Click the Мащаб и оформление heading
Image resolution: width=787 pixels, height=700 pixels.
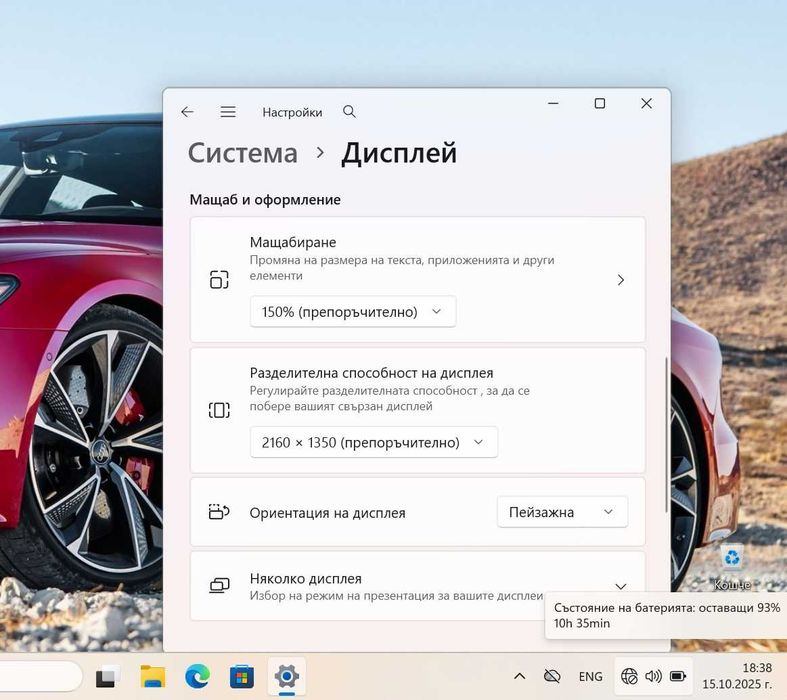[265, 200]
